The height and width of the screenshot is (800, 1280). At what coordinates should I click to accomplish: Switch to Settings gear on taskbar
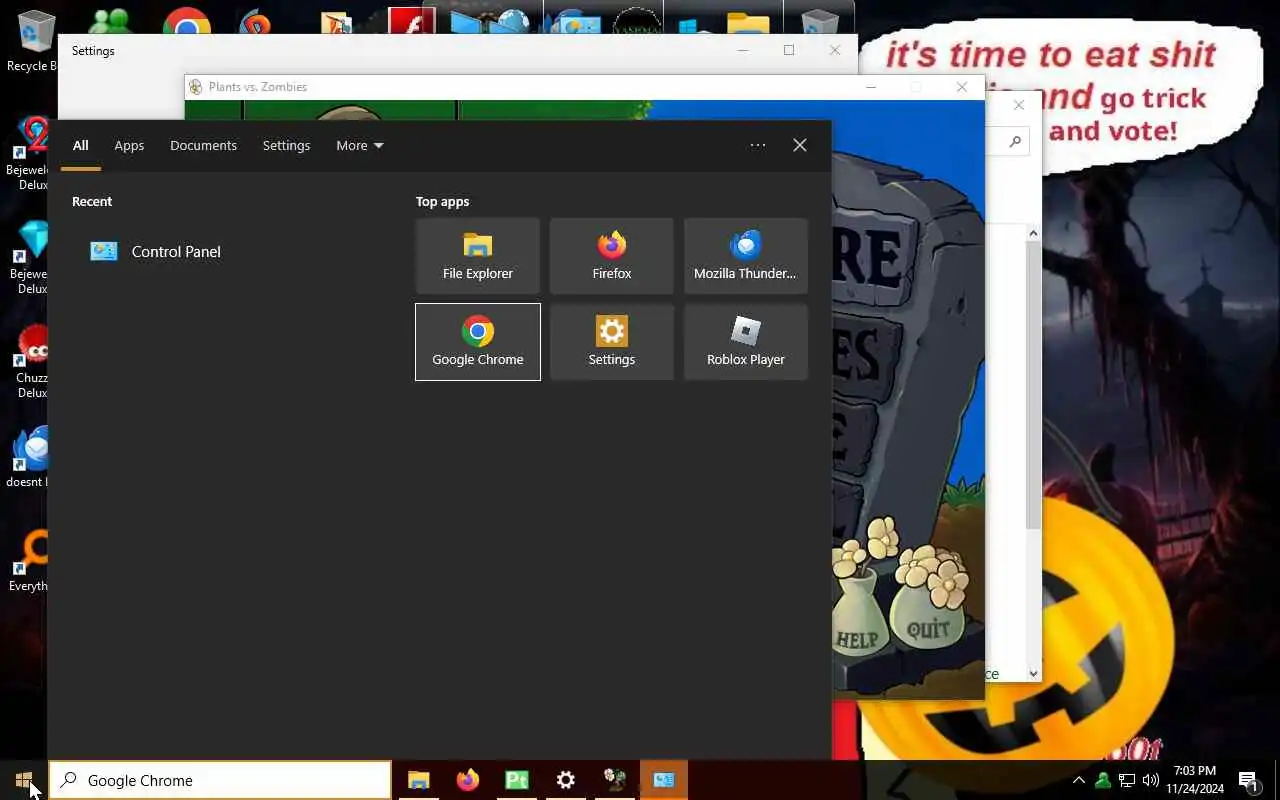click(566, 780)
